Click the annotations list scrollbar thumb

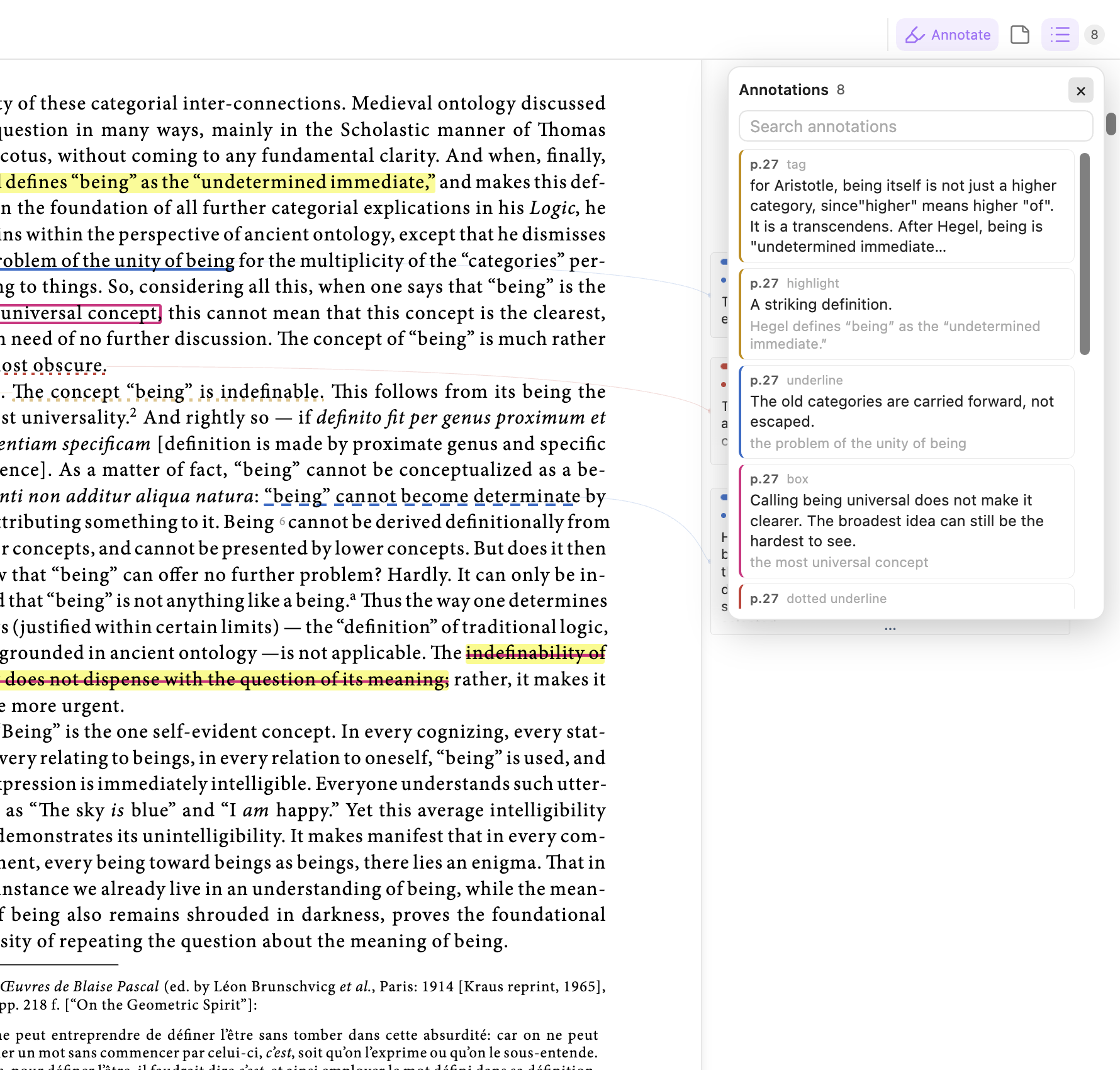click(1084, 254)
